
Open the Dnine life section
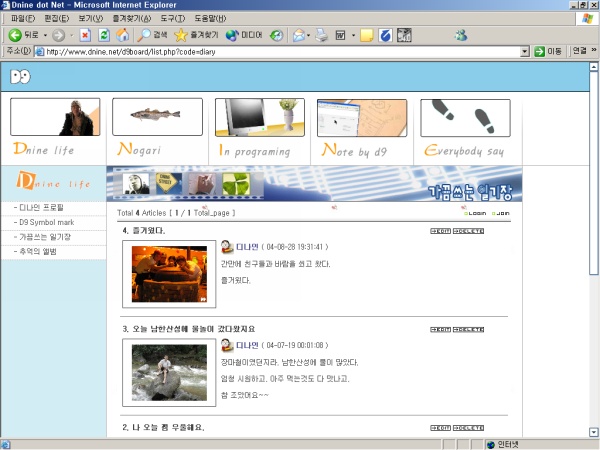tap(55, 127)
